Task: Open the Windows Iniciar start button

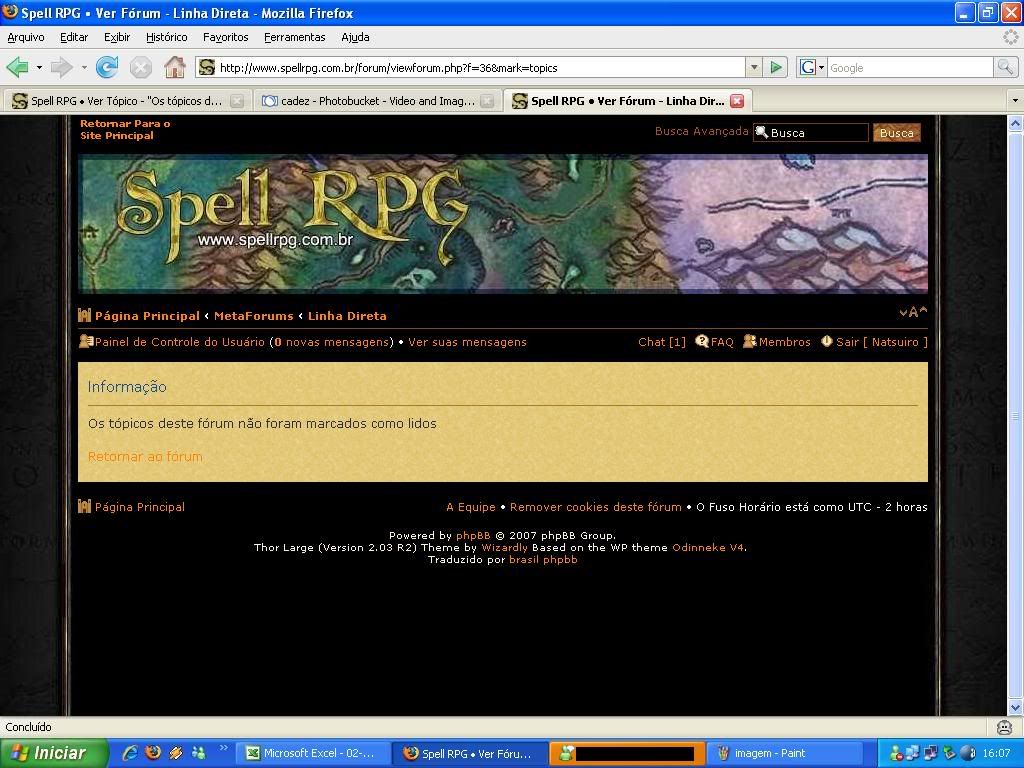Action: point(54,753)
